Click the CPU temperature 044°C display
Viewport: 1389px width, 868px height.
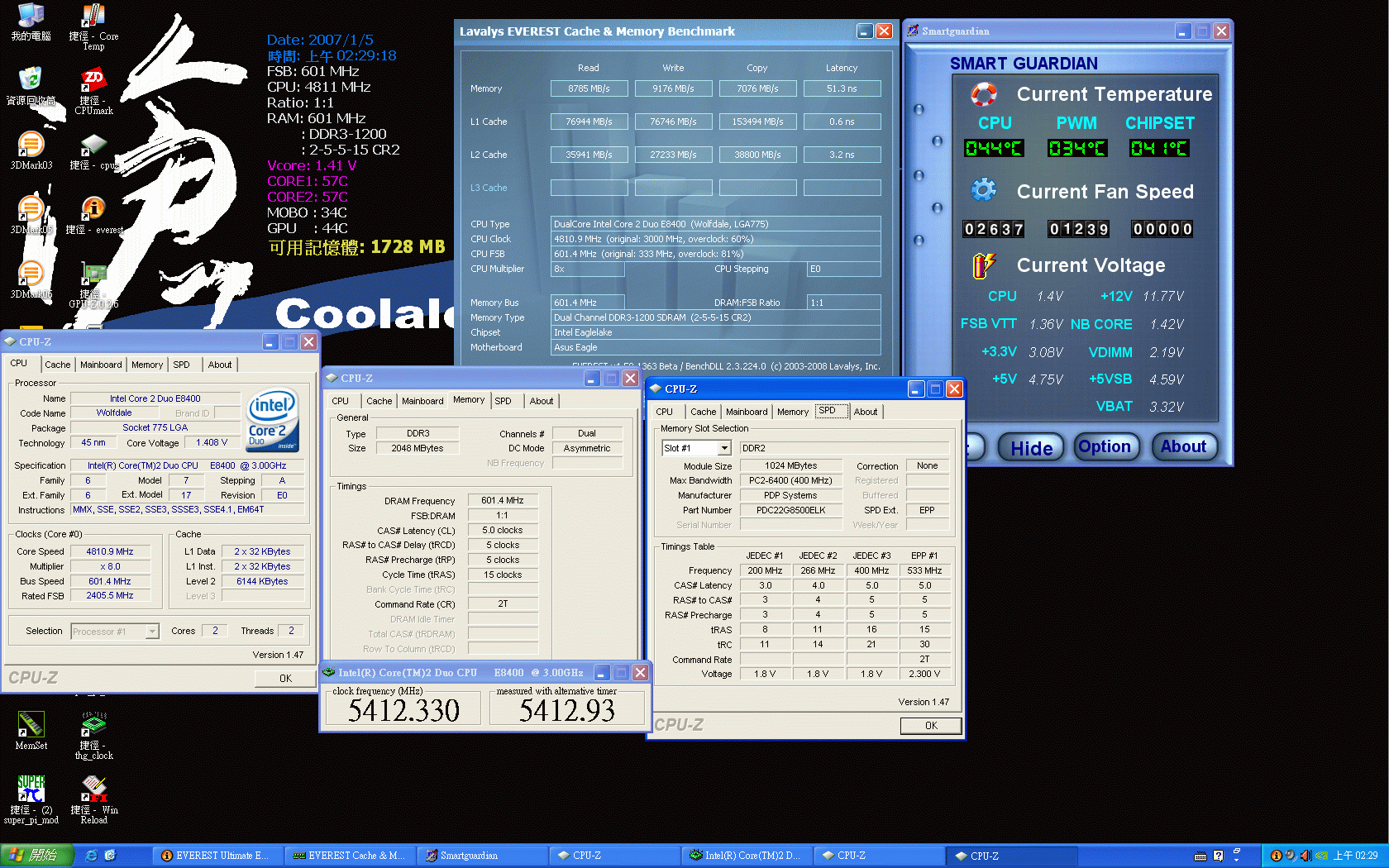click(x=994, y=148)
